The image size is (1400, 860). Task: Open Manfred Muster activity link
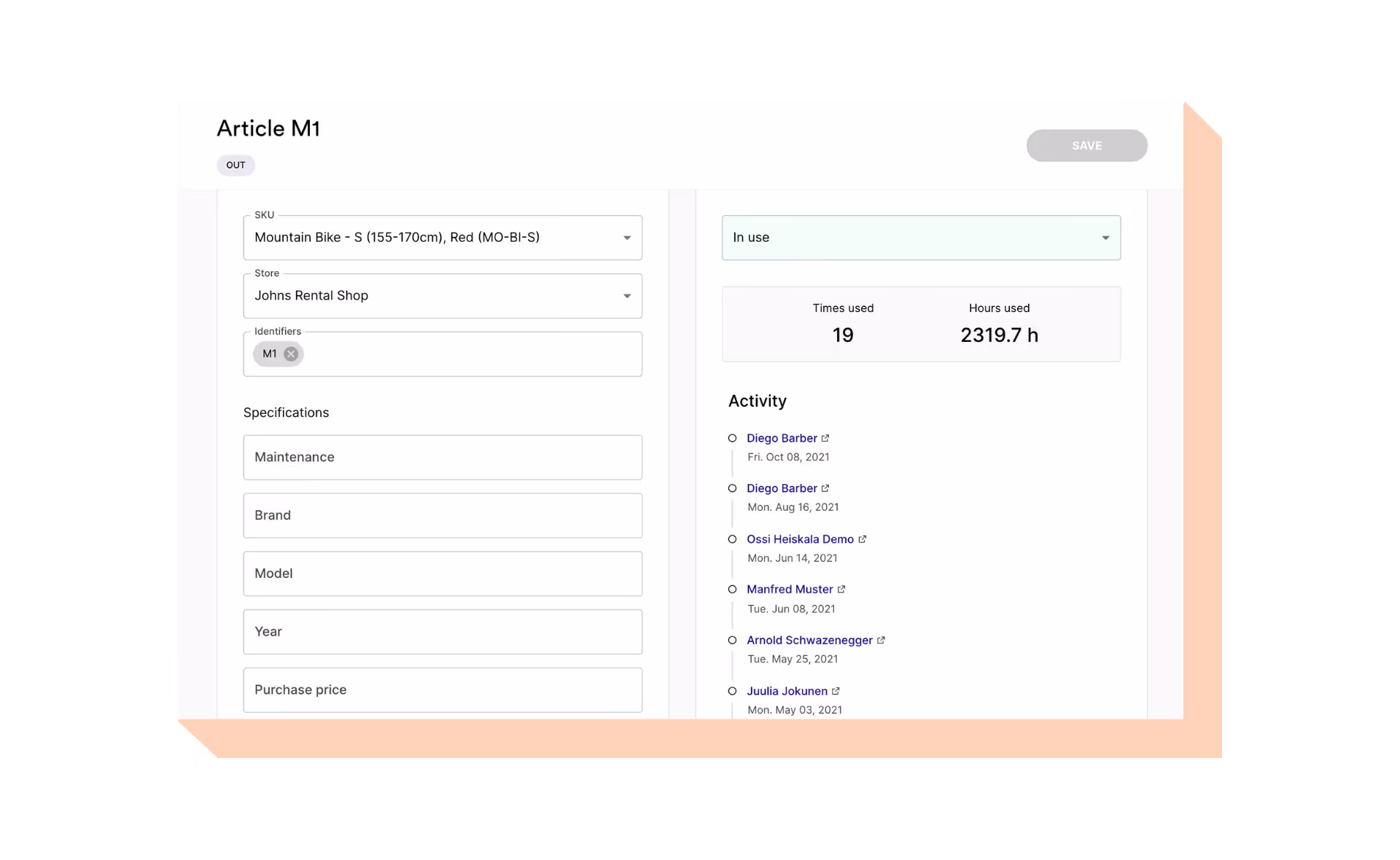pyautogui.click(x=789, y=590)
